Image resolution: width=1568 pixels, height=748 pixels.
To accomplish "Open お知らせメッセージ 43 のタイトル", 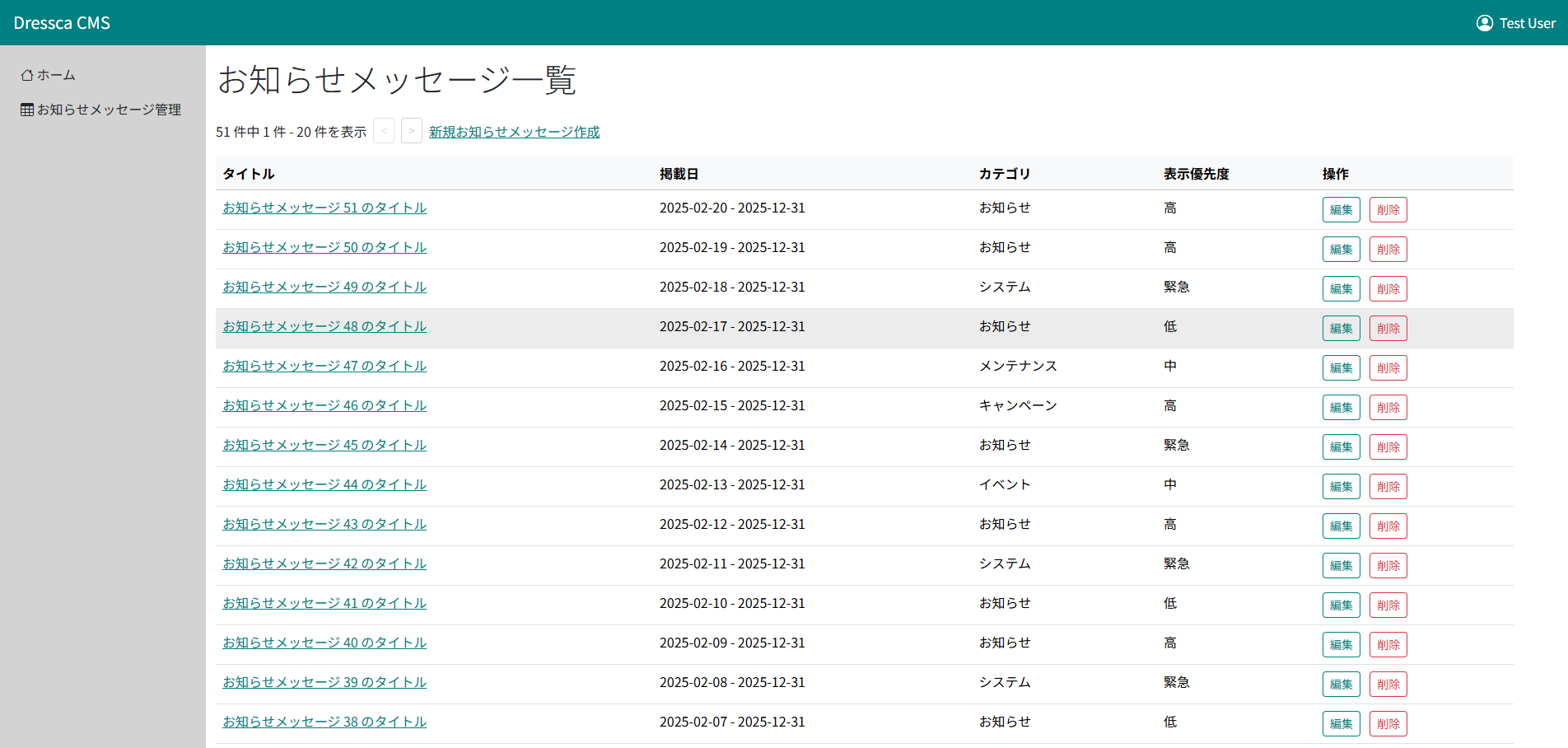I will (x=324, y=524).
